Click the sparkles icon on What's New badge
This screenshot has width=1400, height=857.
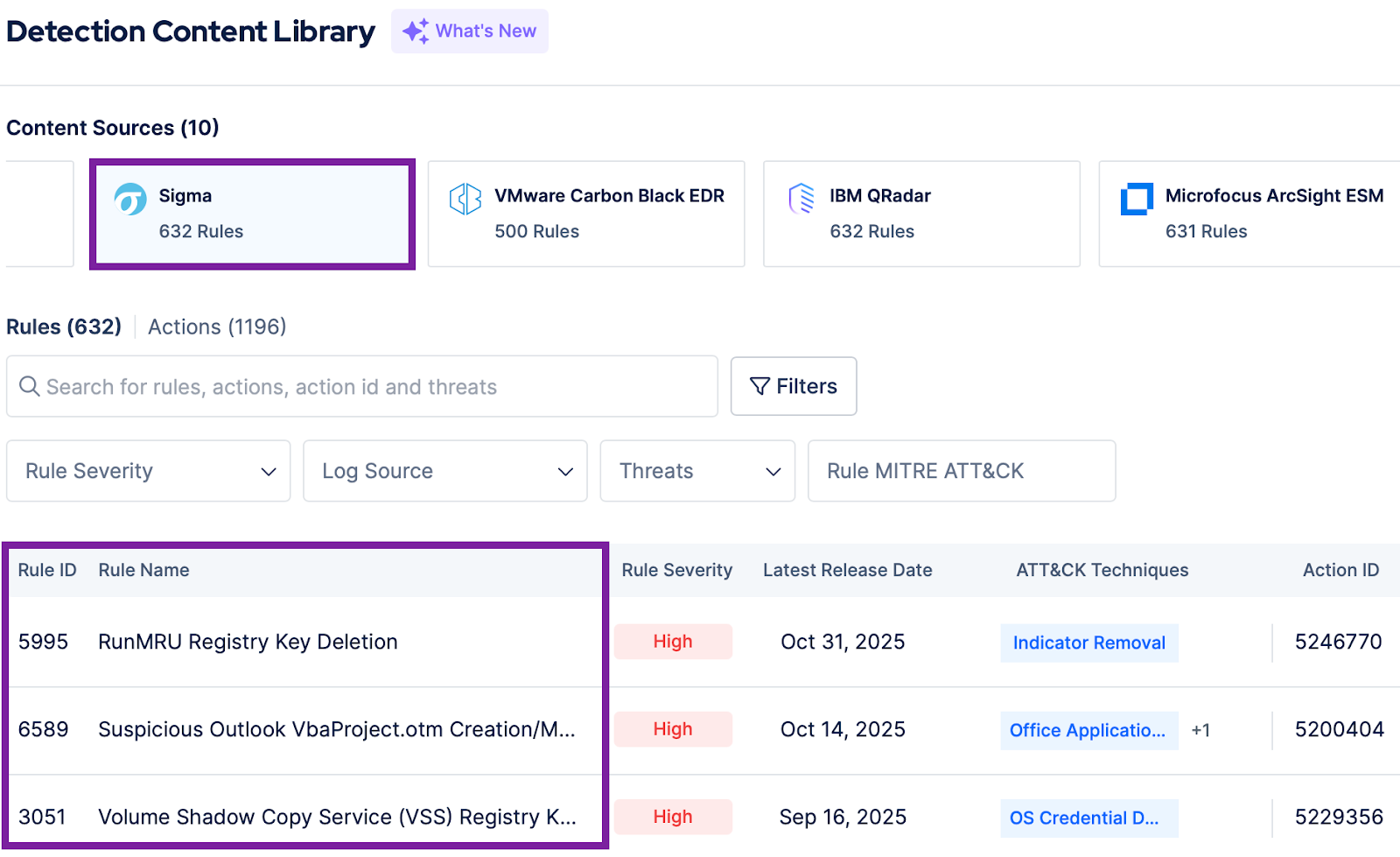(415, 30)
